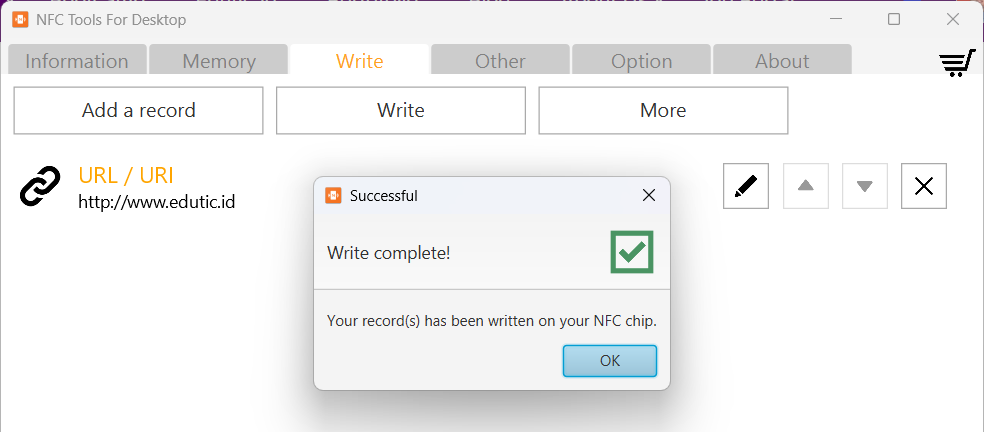Click the chain link record icon

[x=41, y=187]
